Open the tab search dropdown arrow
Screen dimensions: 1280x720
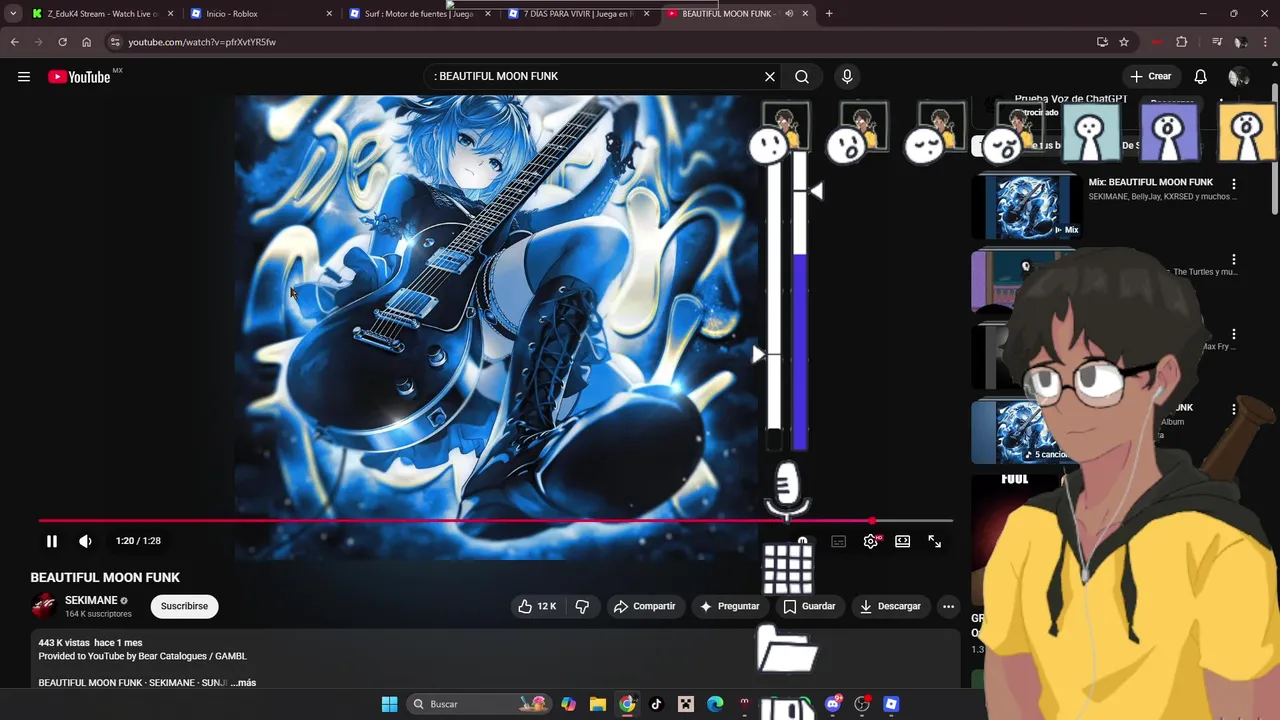click(13, 14)
